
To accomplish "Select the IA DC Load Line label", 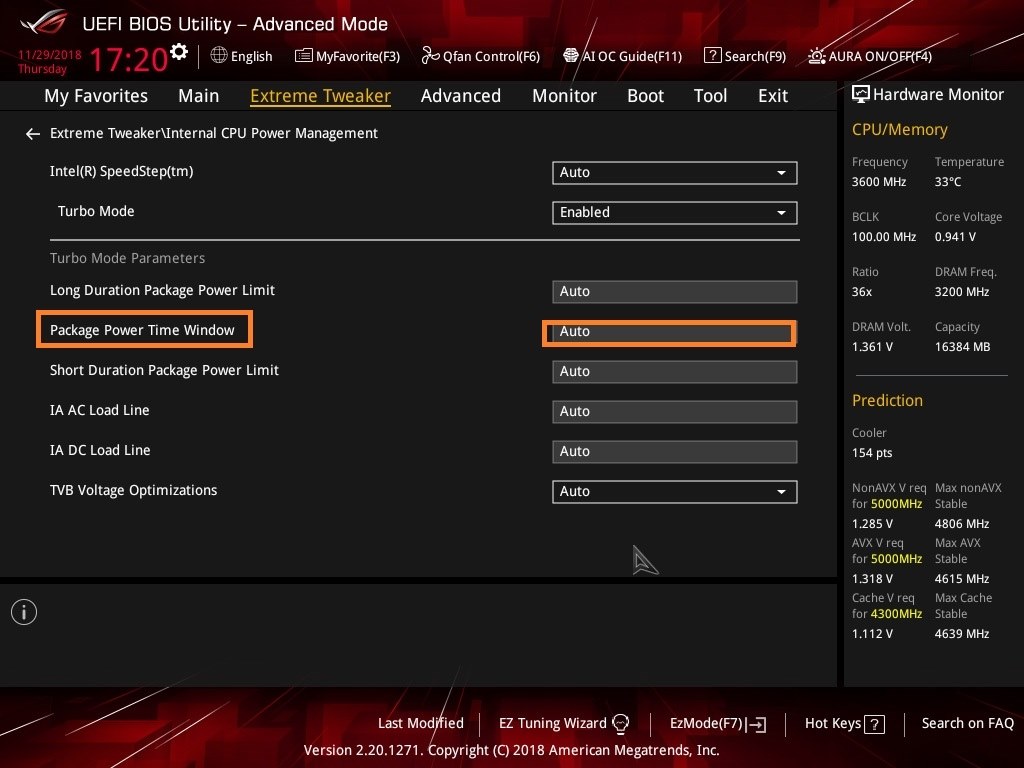I will click(100, 450).
